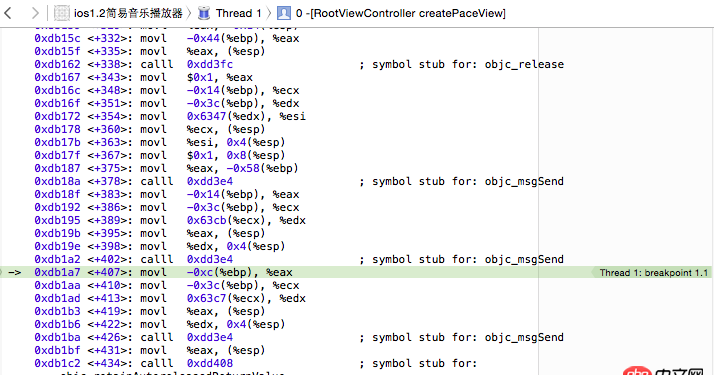This screenshot has width=714, height=375.
Task: Select the 0xdb16c <+348> movl line
Action: [167, 91]
